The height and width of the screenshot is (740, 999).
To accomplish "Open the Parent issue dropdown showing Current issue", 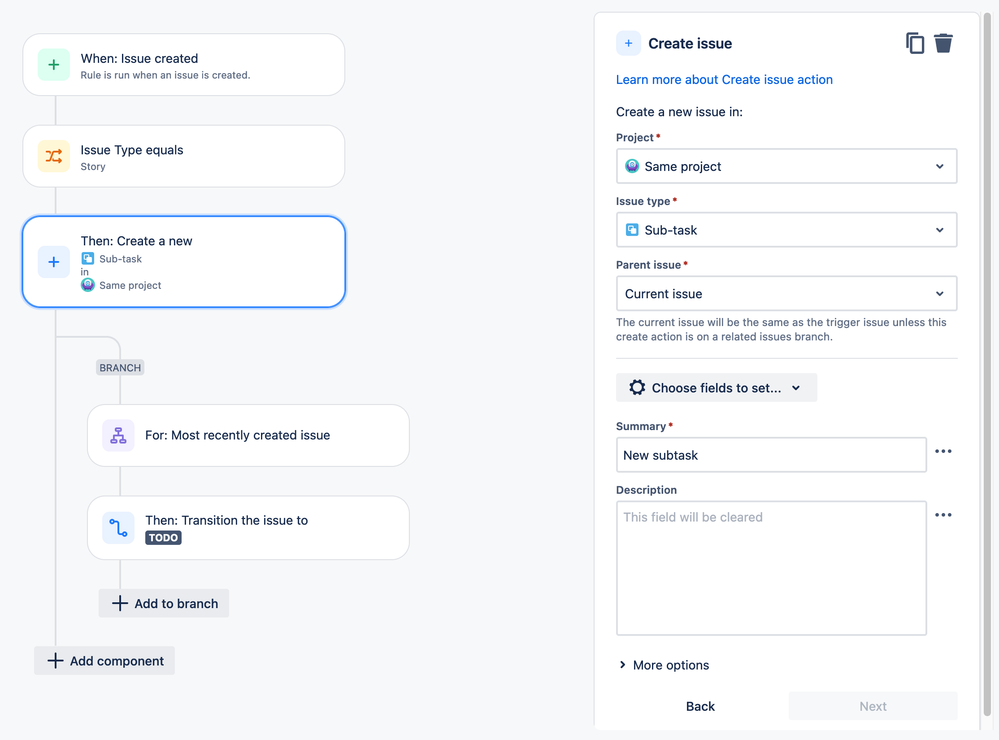I will (x=786, y=293).
